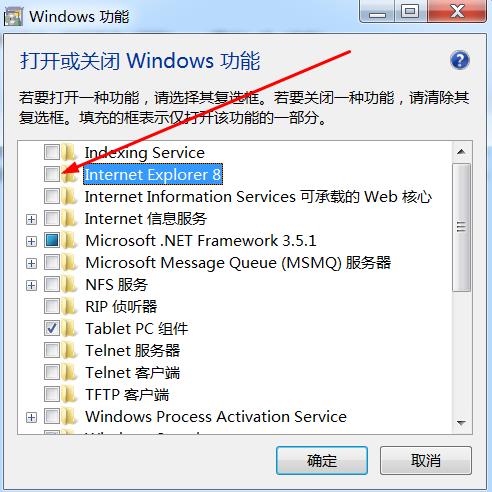
Task: Open the blue help question mark icon
Action: click(460, 60)
